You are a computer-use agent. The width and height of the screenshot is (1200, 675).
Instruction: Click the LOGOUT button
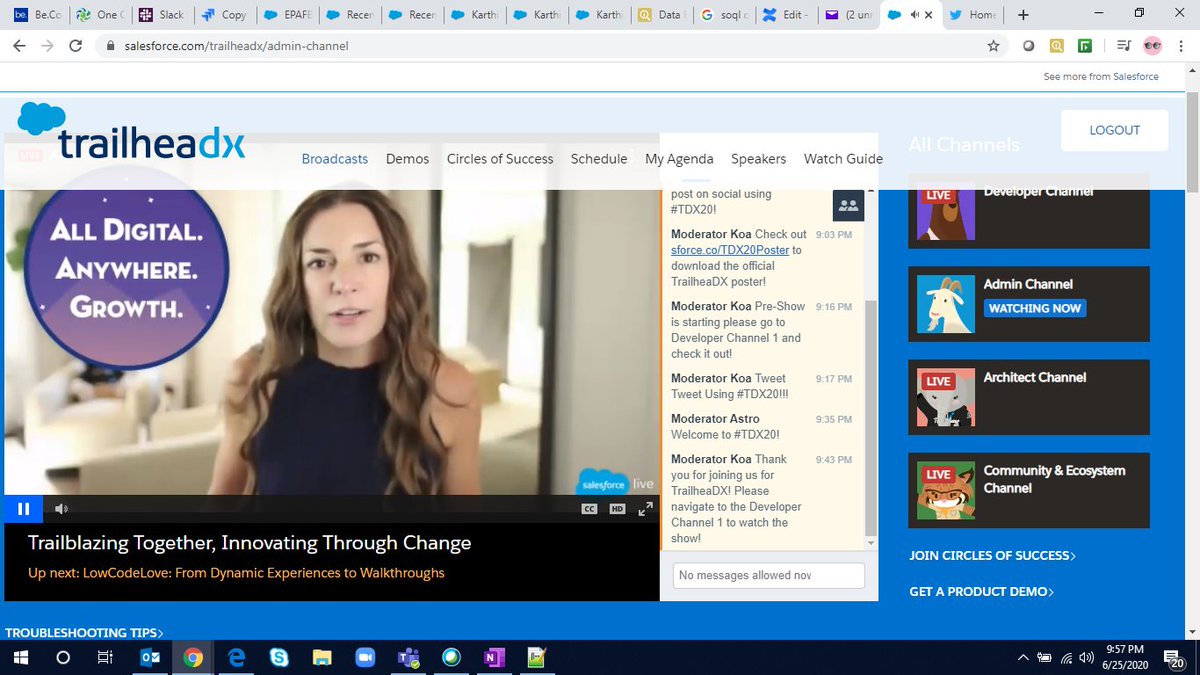pyautogui.click(x=1115, y=130)
